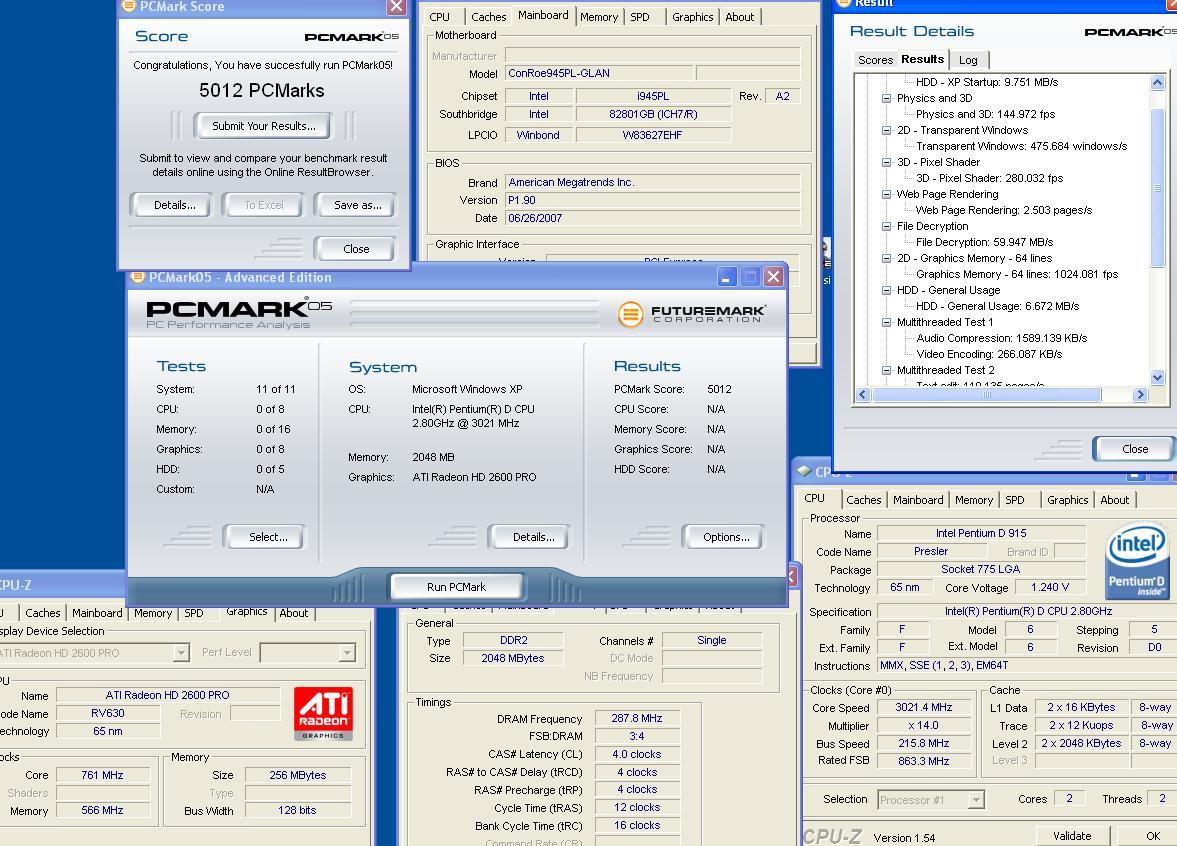Collapse the Multithreaded Test 1 node

pyautogui.click(x=887, y=323)
